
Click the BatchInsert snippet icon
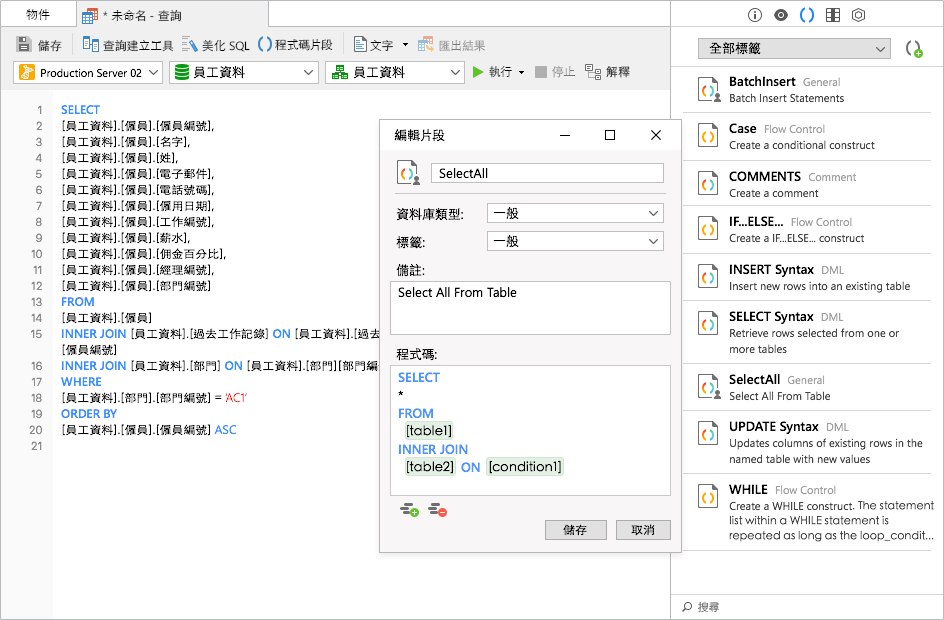(709, 89)
